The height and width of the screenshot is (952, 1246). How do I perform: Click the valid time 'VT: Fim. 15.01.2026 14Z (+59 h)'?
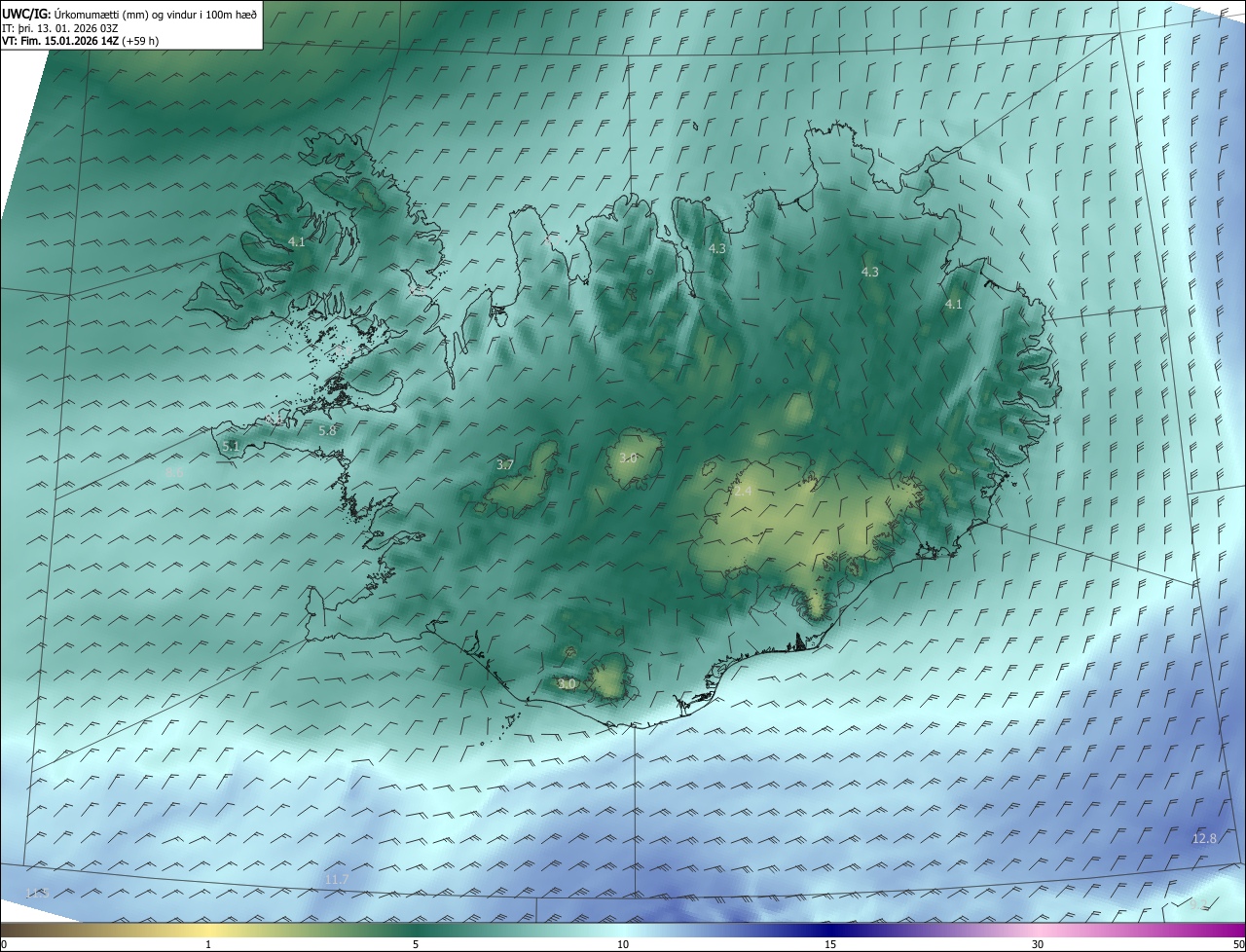[80, 41]
